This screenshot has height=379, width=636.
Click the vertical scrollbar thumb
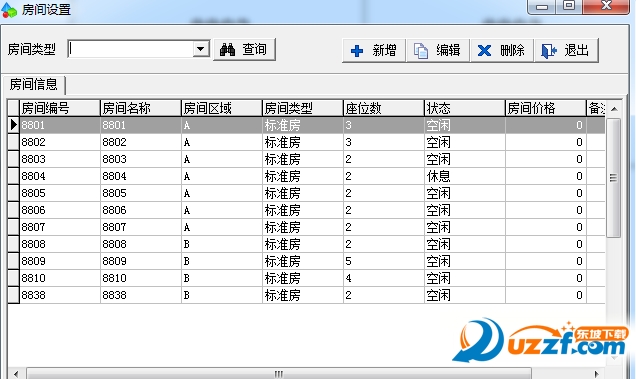pos(614,178)
